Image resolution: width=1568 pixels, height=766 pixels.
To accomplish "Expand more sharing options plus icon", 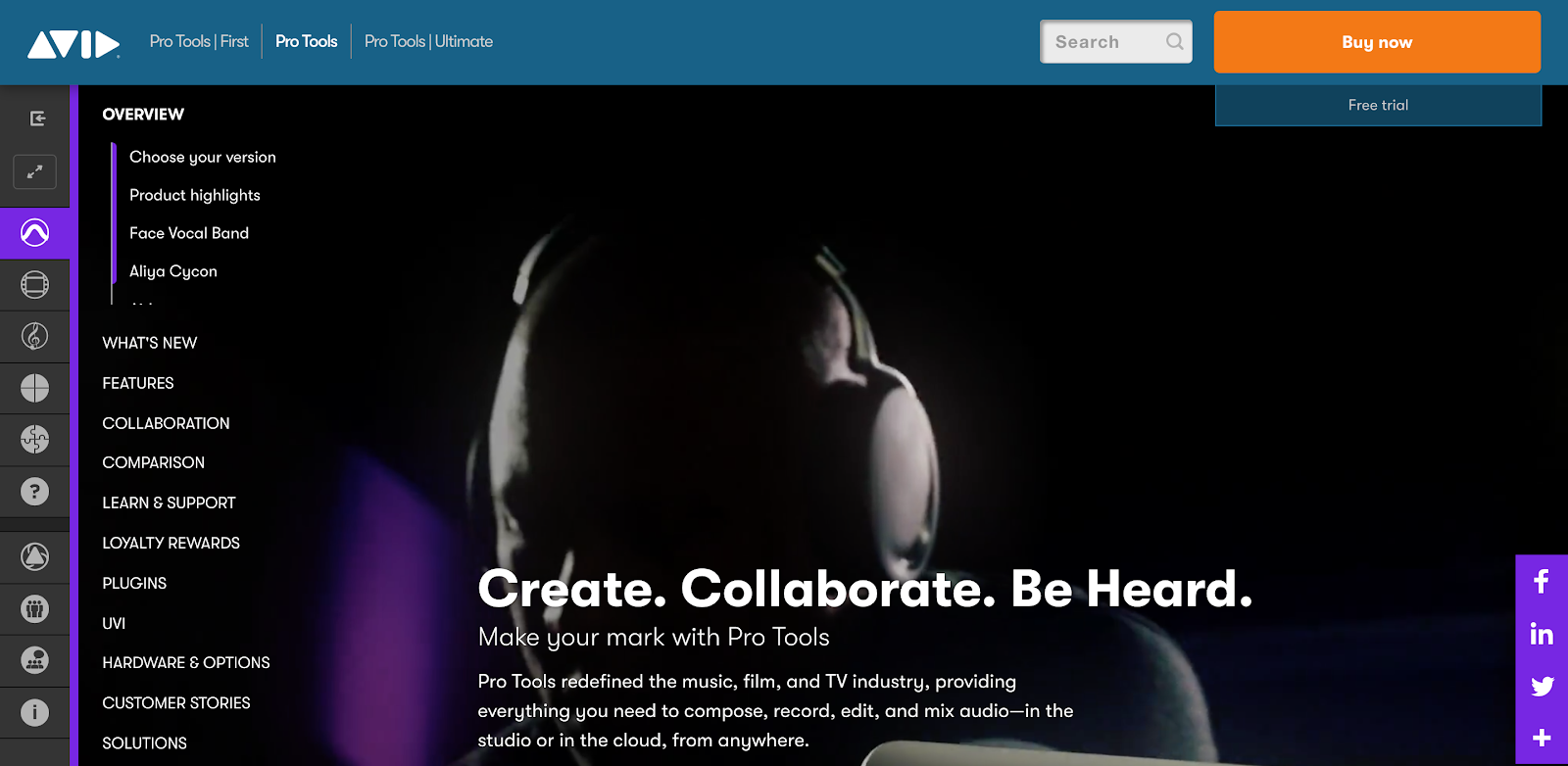I will [1542, 738].
